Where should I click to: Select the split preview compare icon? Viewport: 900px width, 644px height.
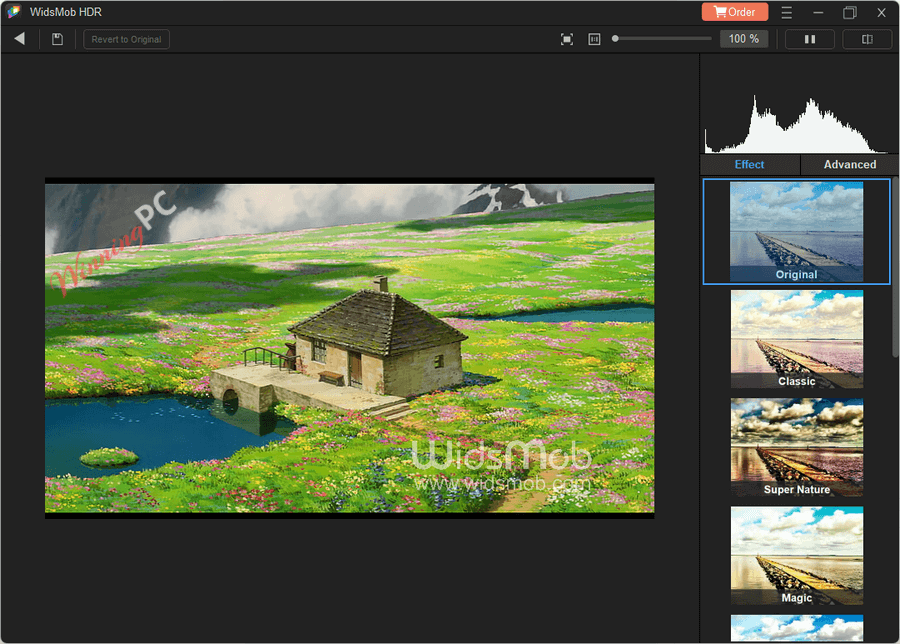809,38
